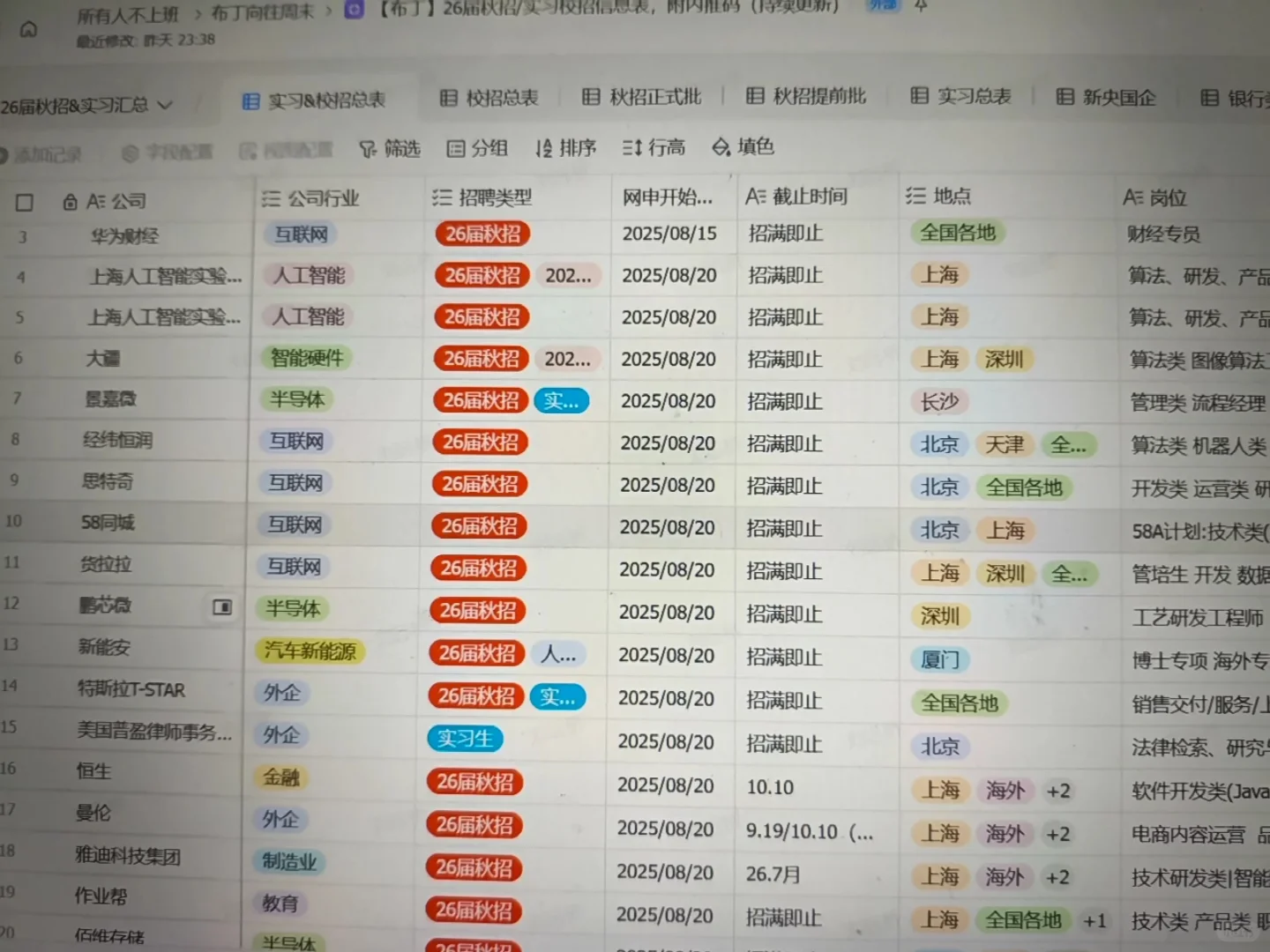Switch to the 新央国企 tab
This screenshot has width=1270, height=952.
click(1106, 97)
